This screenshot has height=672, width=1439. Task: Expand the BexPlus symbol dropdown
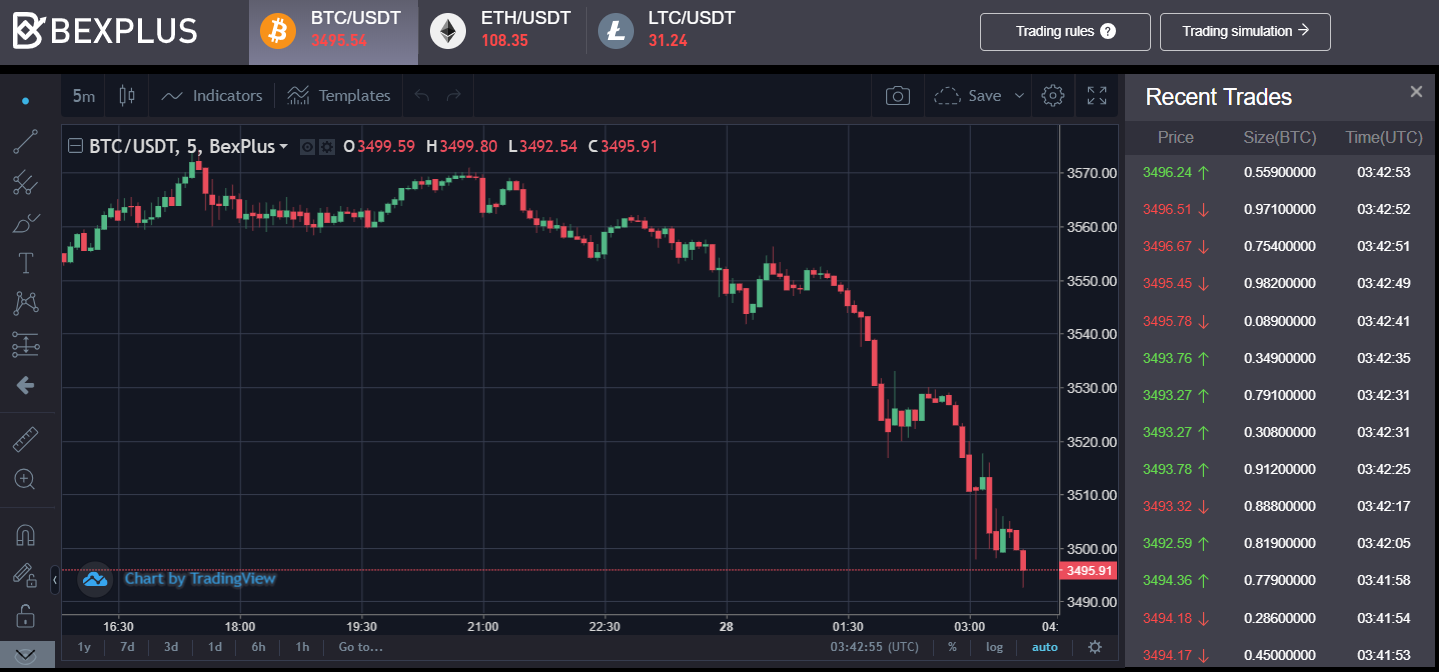281,146
